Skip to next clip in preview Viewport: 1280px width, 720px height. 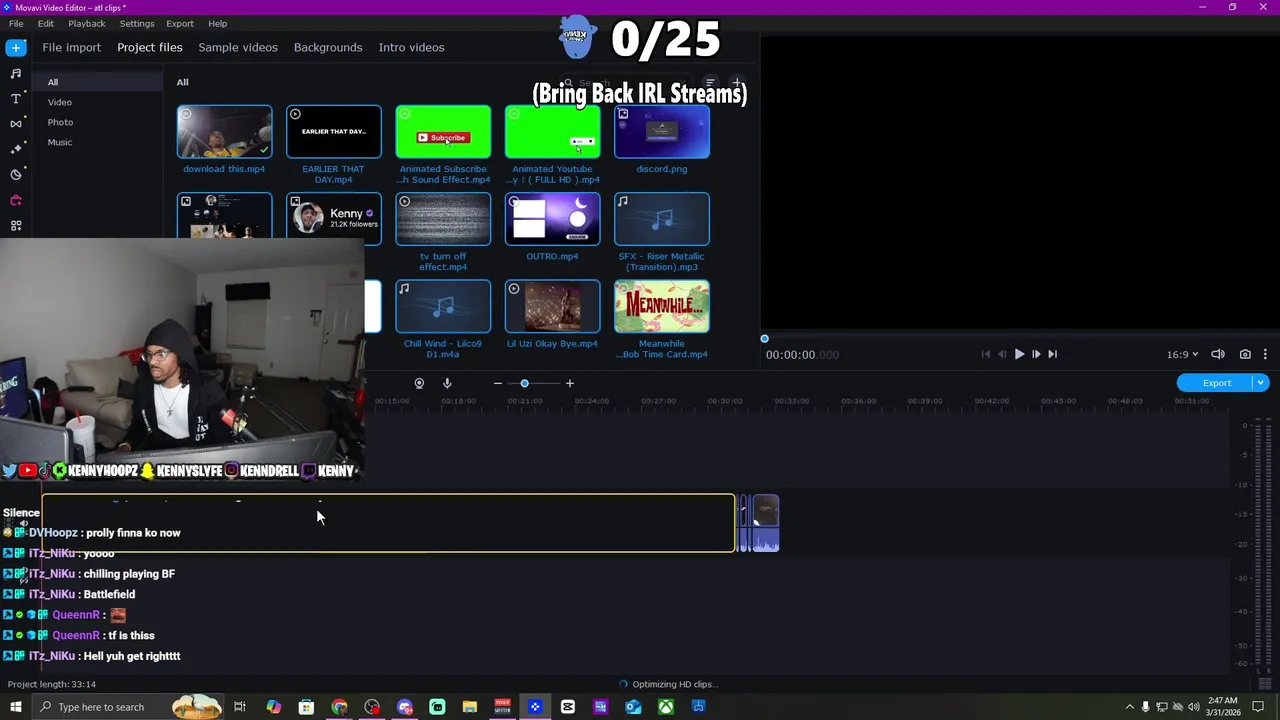[1052, 354]
